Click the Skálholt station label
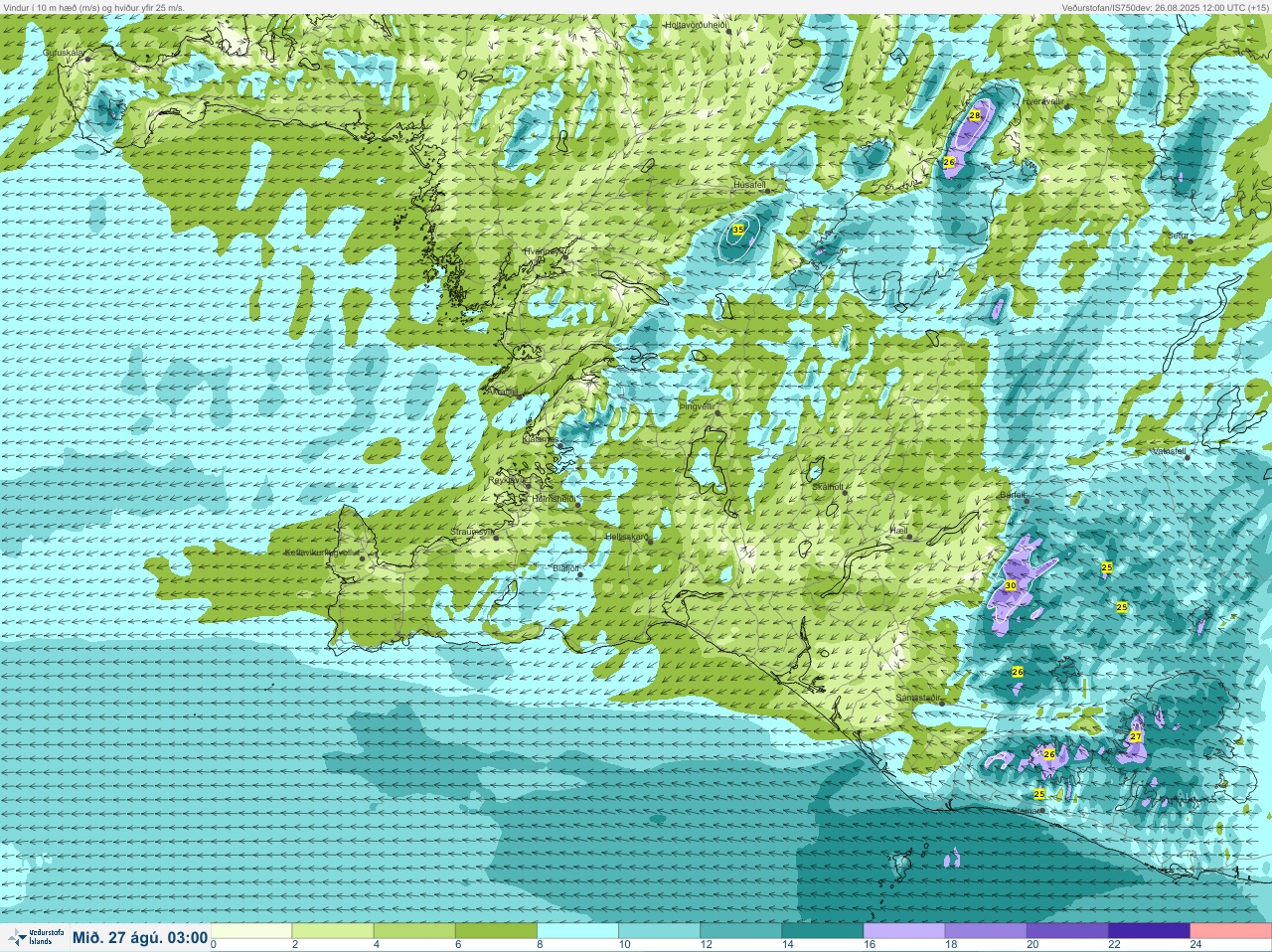The image size is (1272, 952). [827, 487]
